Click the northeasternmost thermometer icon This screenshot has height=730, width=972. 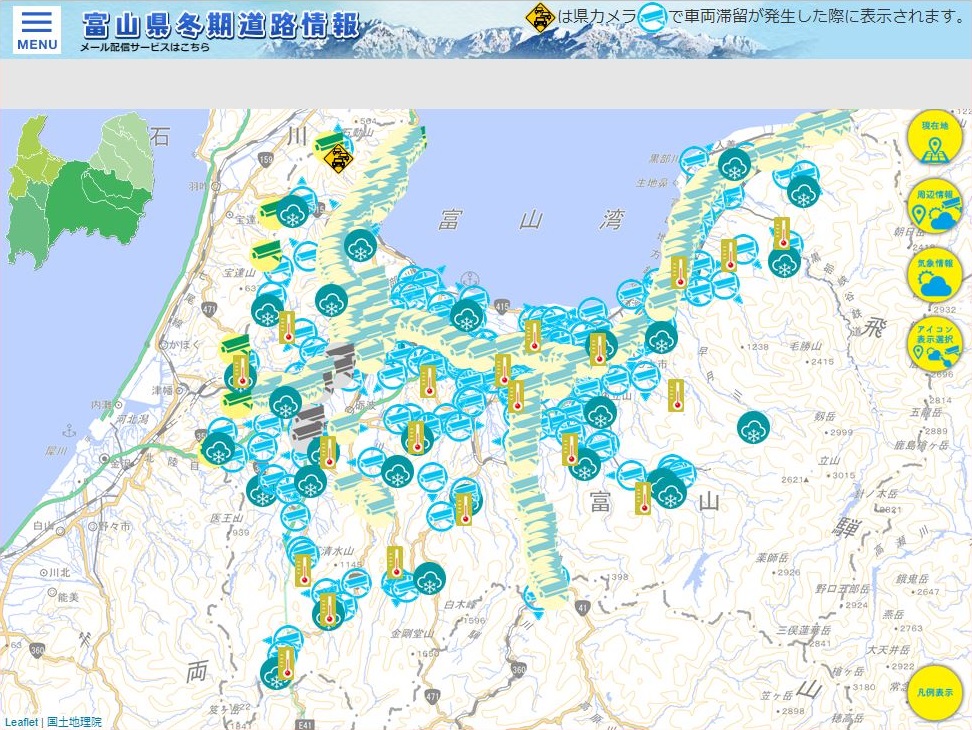(x=782, y=232)
